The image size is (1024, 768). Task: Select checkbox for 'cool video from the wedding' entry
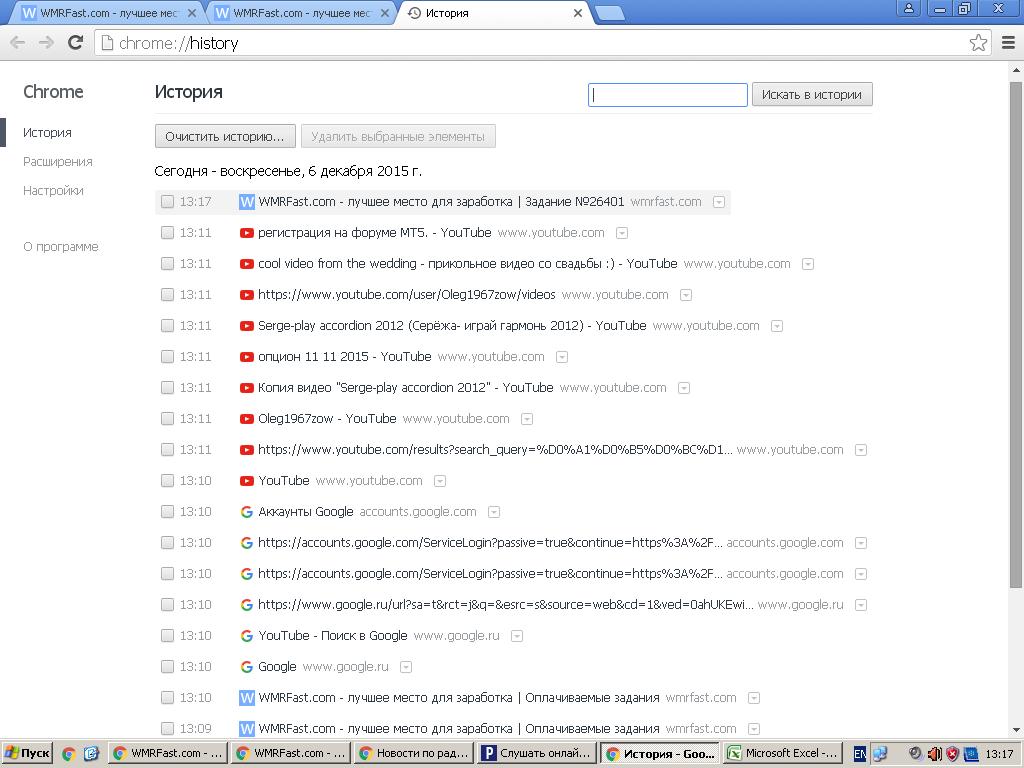coord(167,264)
